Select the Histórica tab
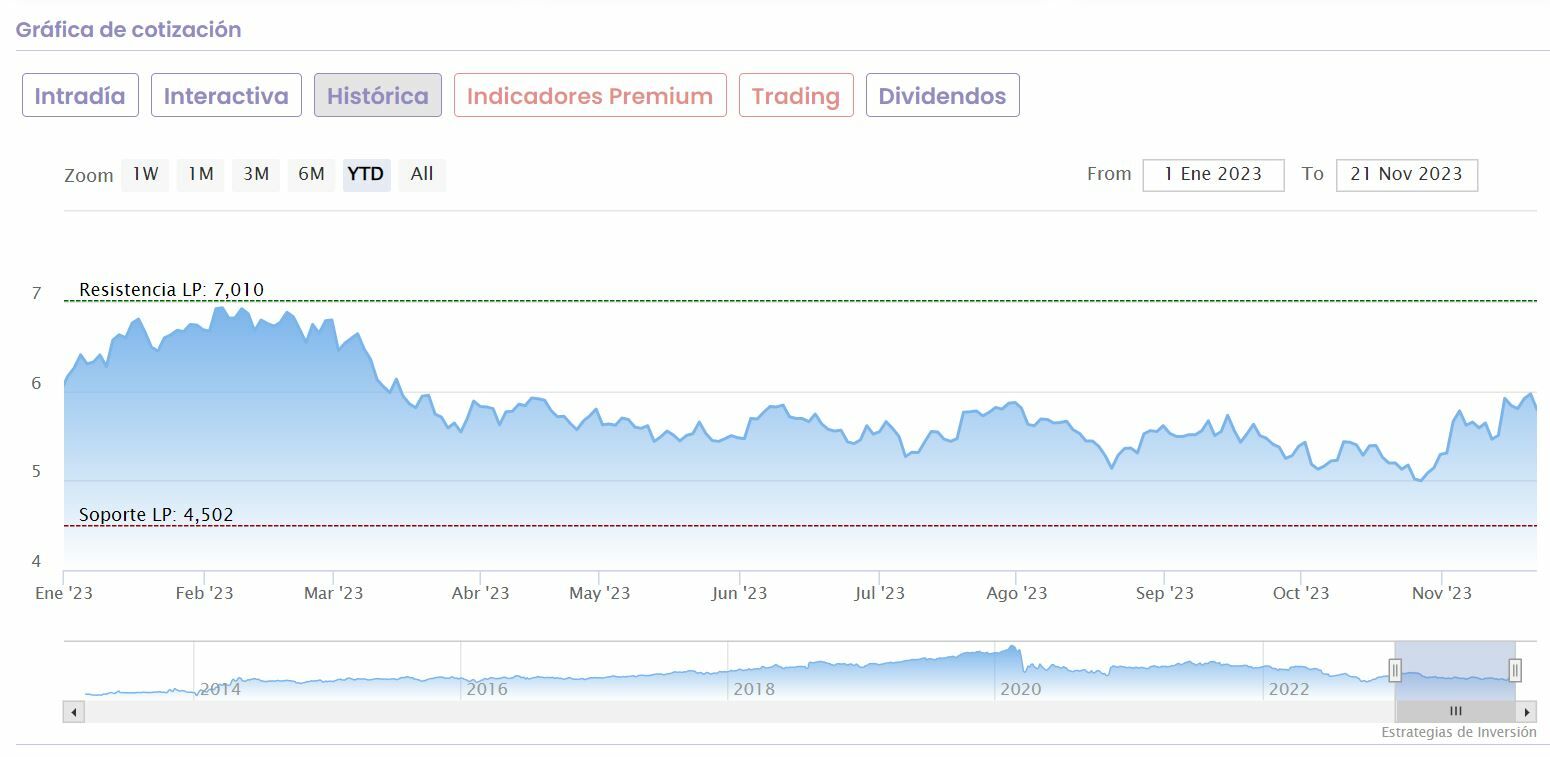Screen dimensions: 1550x757 pyautogui.click(x=377, y=96)
